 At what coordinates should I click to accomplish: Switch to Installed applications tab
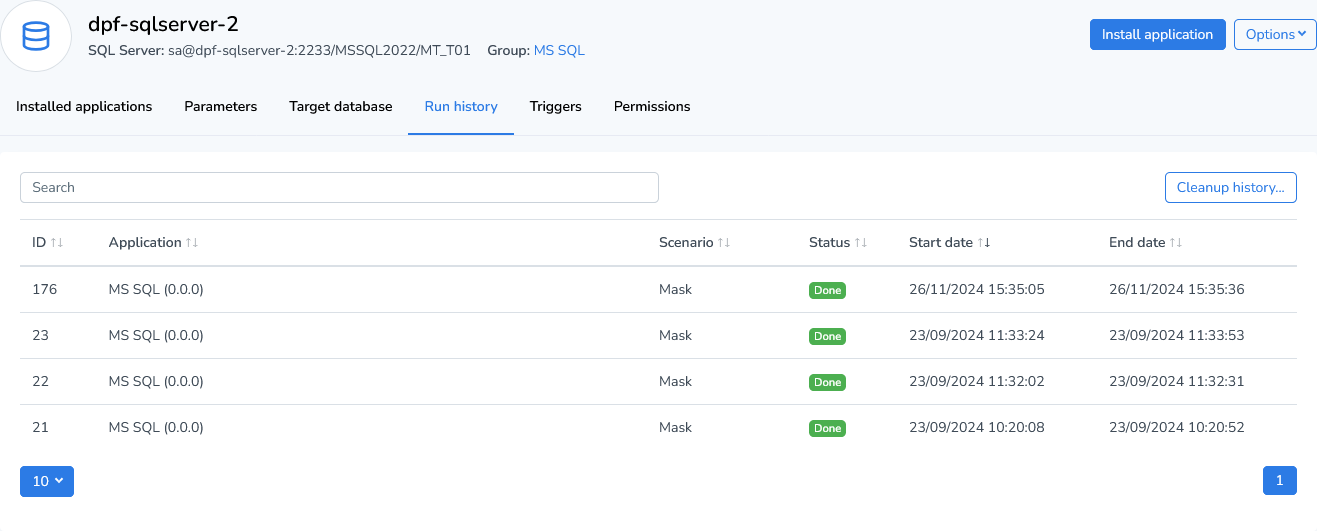84,106
